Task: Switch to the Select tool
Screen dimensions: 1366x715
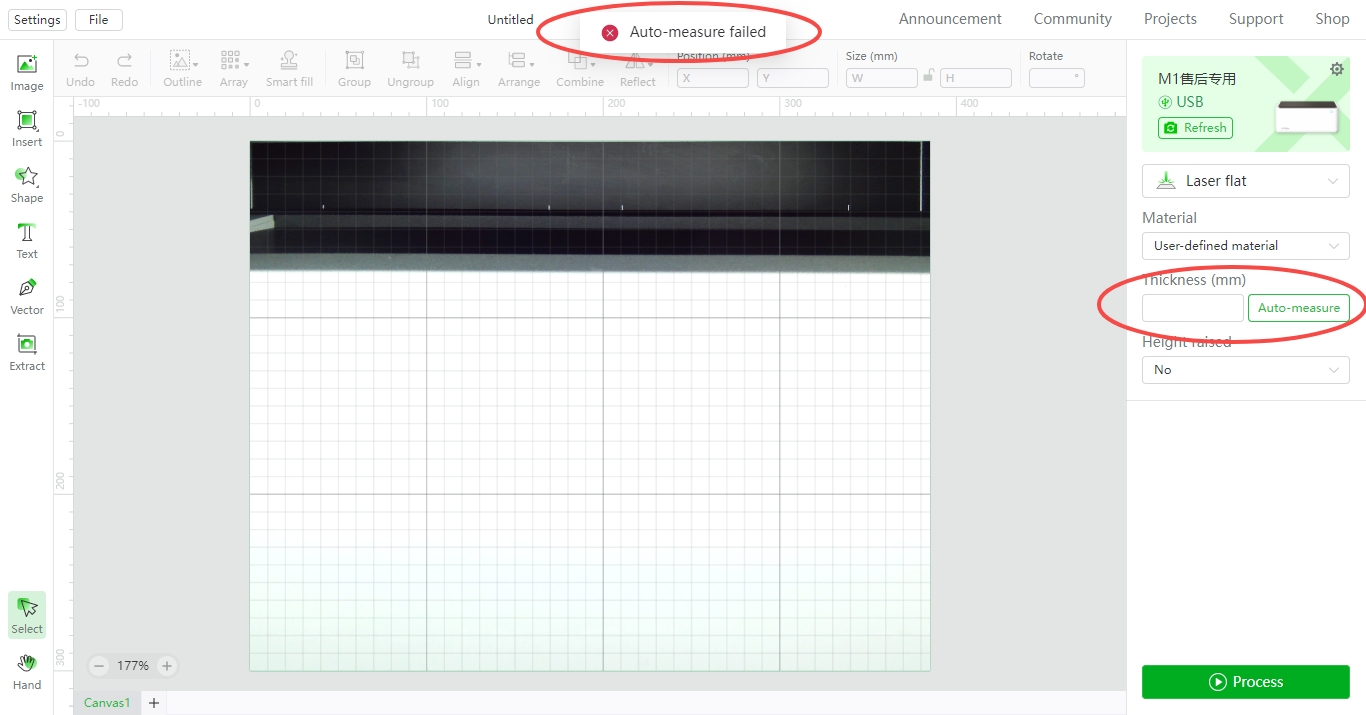Action: (x=27, y=615)
